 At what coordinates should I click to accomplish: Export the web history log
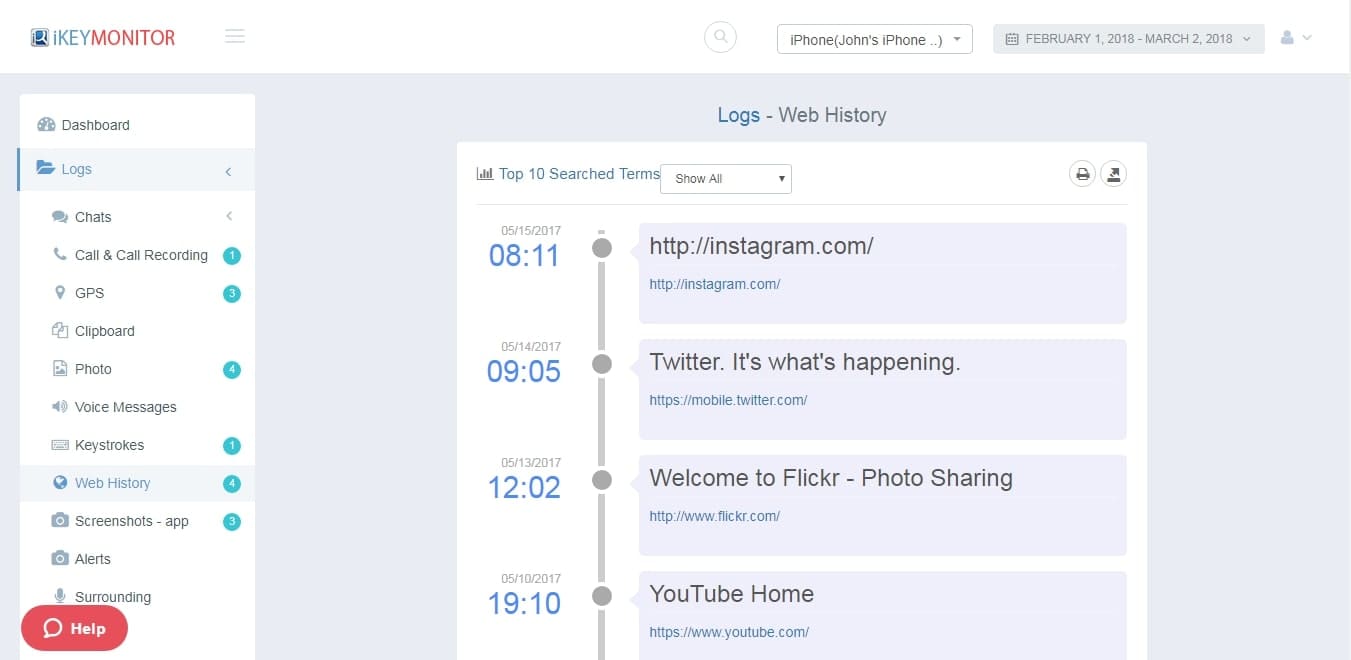point(1113,174)
